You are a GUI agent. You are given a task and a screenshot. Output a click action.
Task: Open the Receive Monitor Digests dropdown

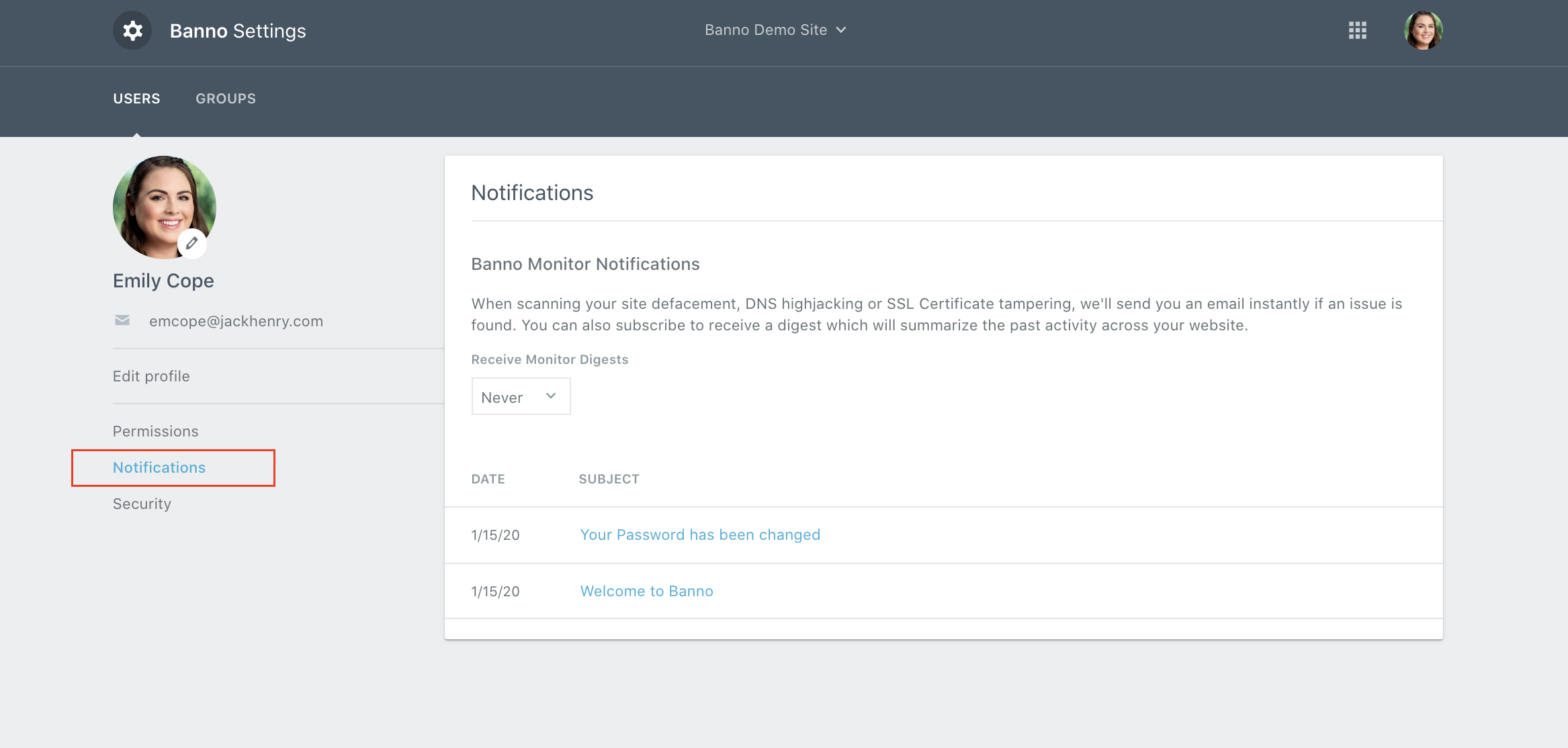click(x=520, y=397)
